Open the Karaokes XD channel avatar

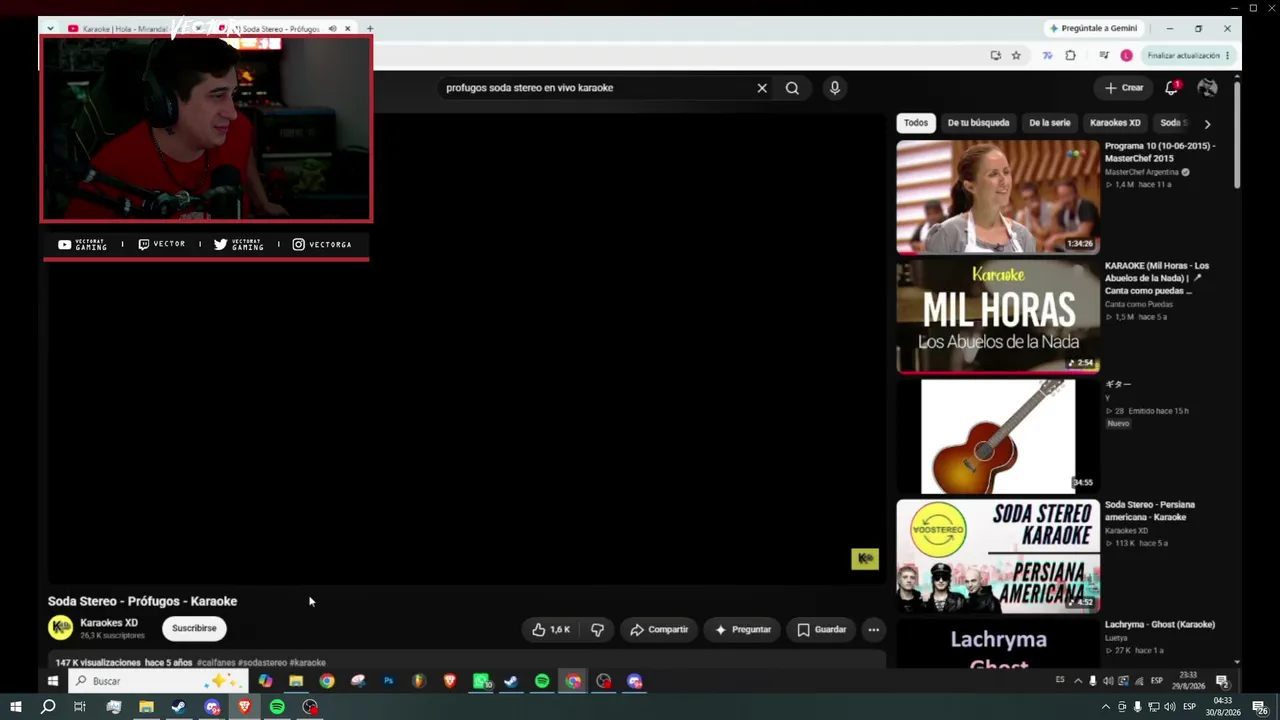coord(61,628)
